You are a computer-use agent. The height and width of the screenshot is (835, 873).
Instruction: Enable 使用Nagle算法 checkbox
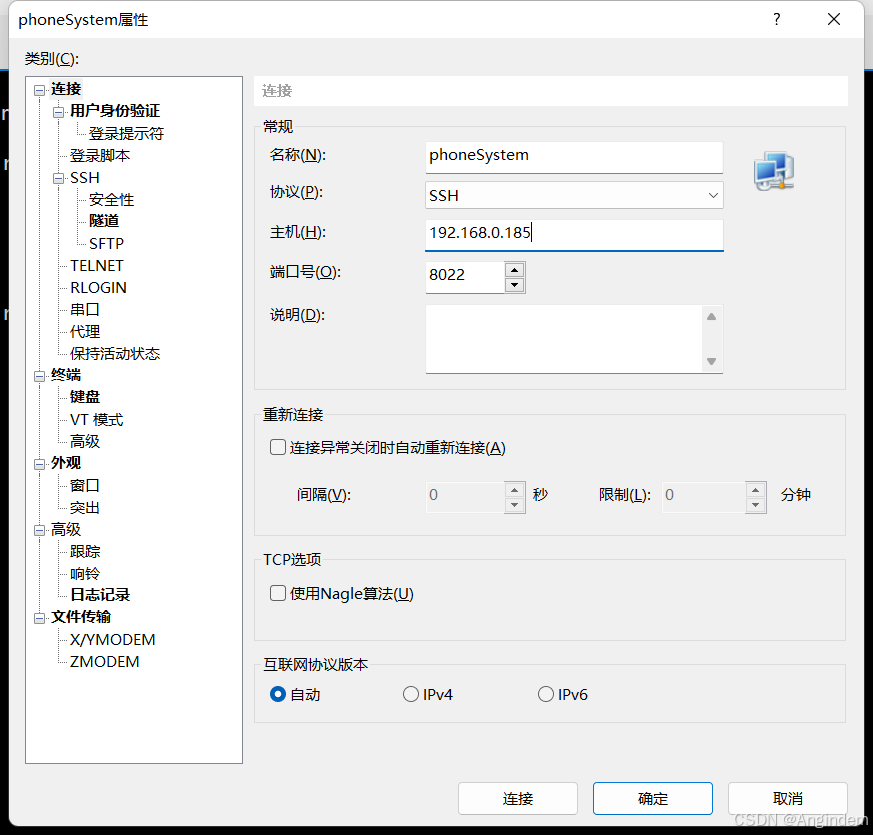pos(278,593)
